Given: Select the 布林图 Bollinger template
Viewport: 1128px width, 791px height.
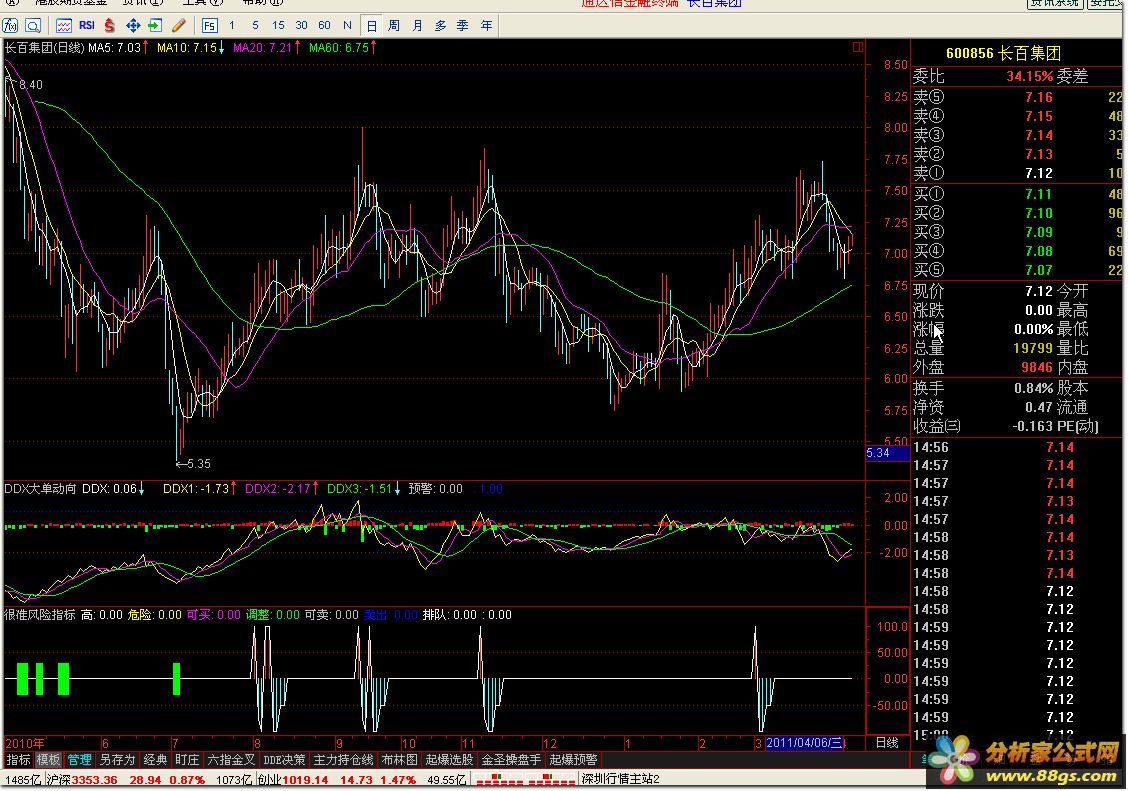Looking at the screenshot, I should [399, 759].
